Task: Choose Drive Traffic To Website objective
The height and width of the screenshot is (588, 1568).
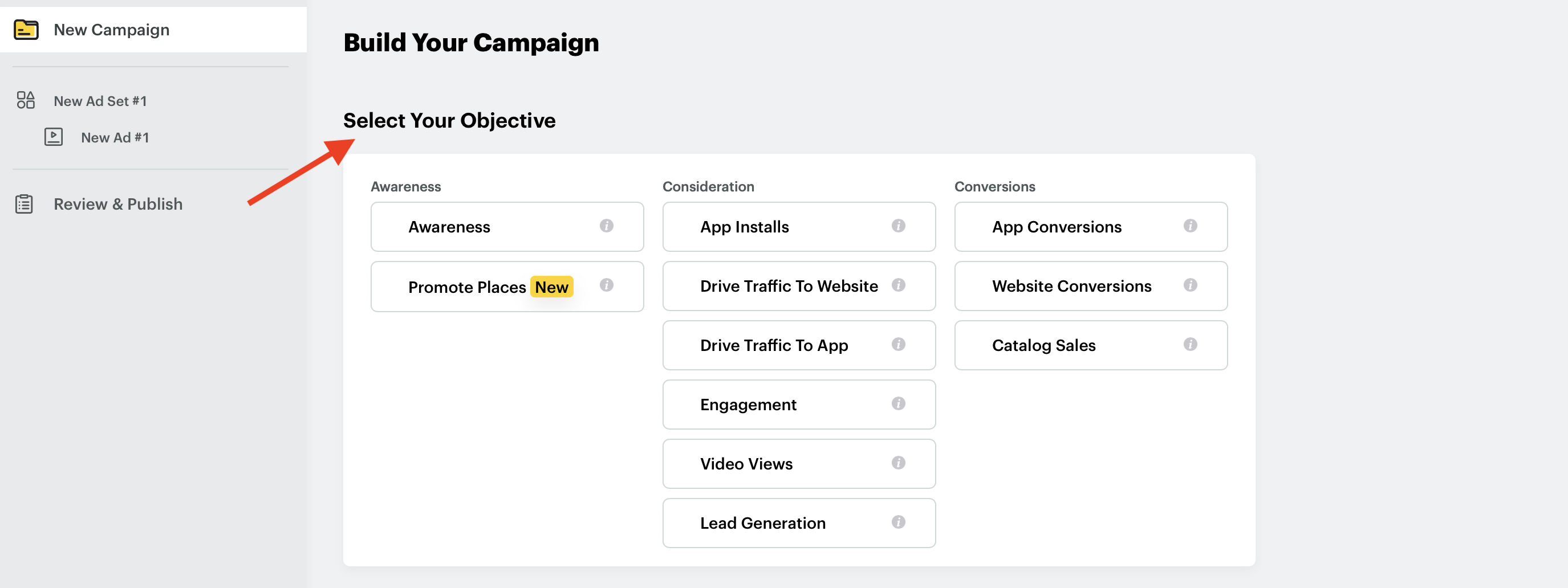Action: 799,286
